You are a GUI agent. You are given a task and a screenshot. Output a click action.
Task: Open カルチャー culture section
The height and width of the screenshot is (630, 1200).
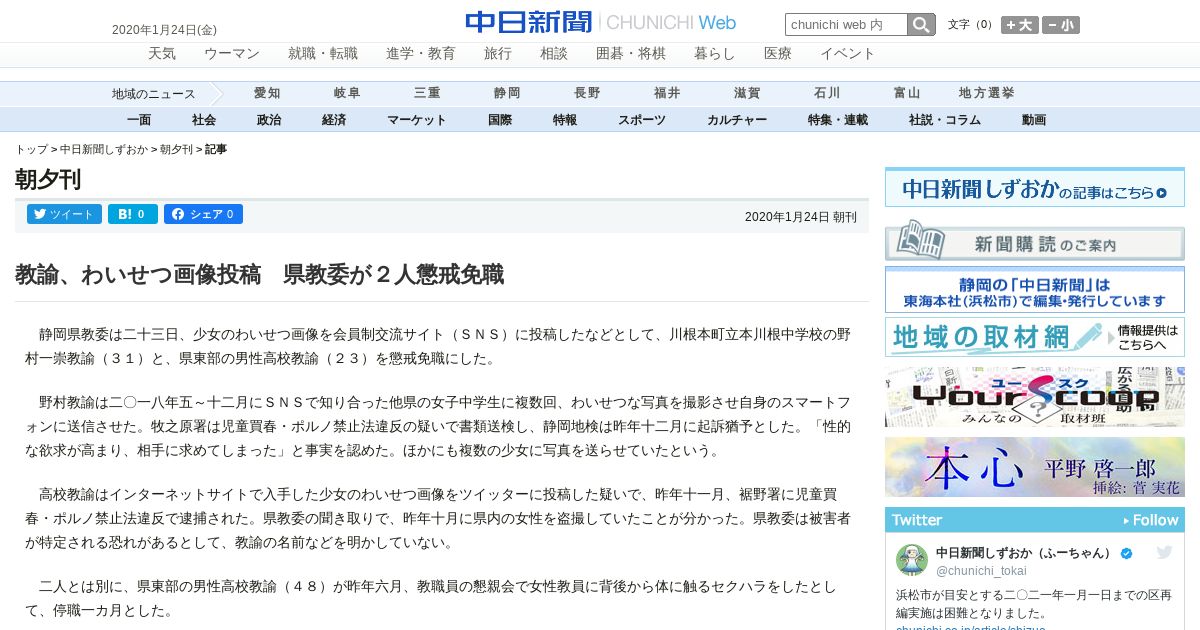[x=737, y=120]
